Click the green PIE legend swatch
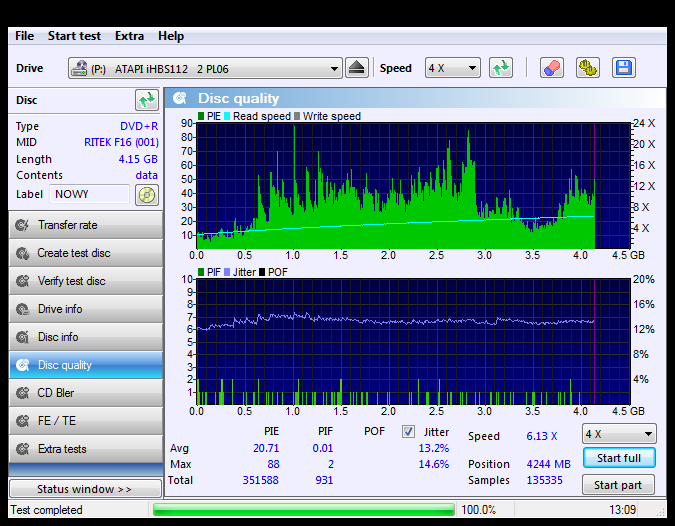The width and height of the screenshot is (675, 526). click(x=201, y=116)
